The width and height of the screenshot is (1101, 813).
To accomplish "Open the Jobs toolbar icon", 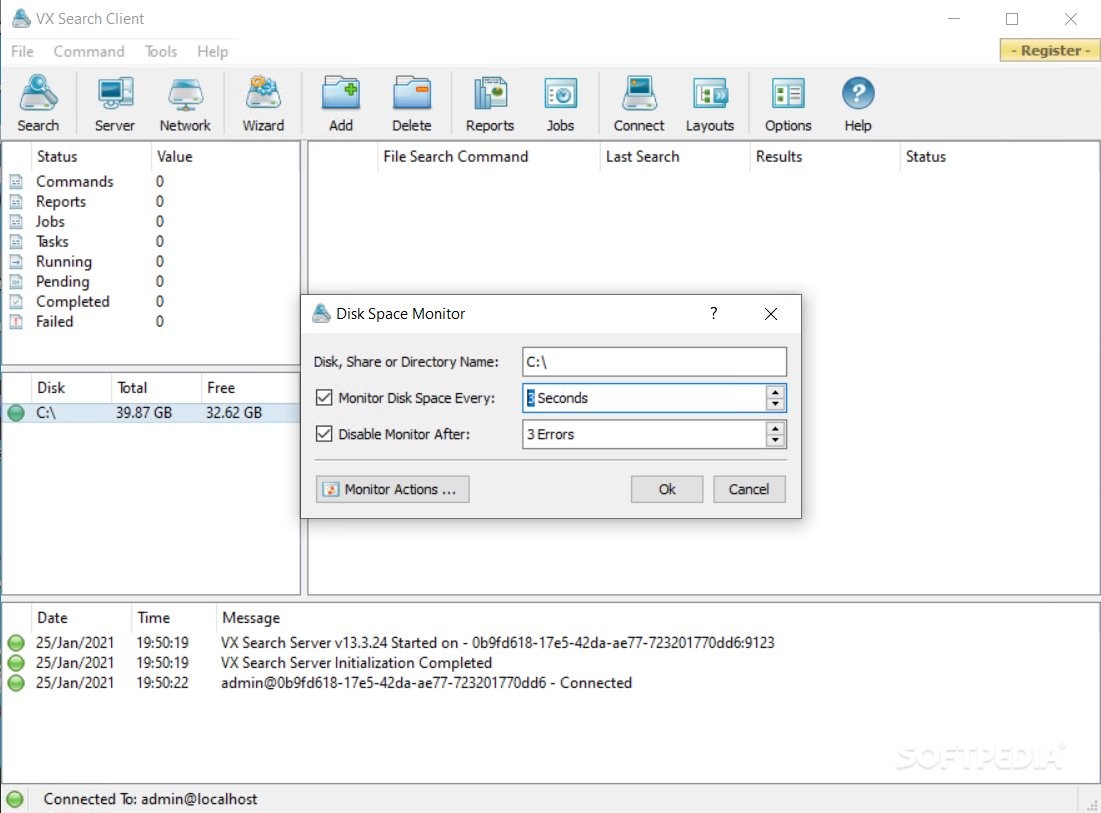I will (560, 104).
